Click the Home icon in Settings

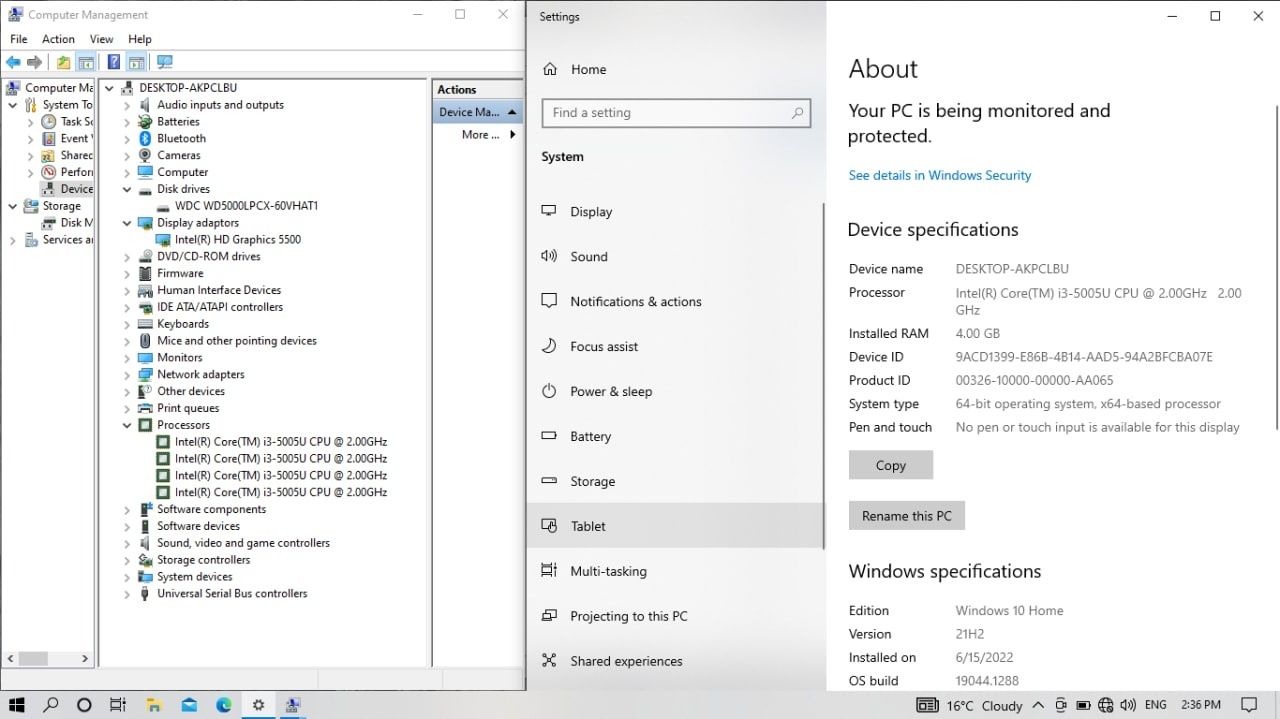[549, 69]
